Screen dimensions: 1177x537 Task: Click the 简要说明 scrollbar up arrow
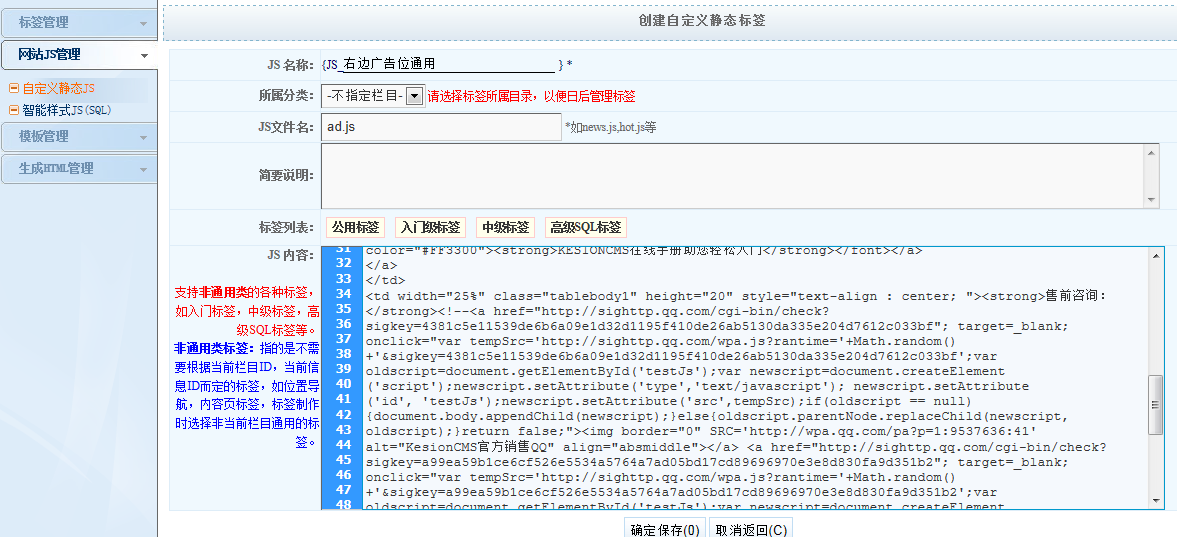[1152, 151]
